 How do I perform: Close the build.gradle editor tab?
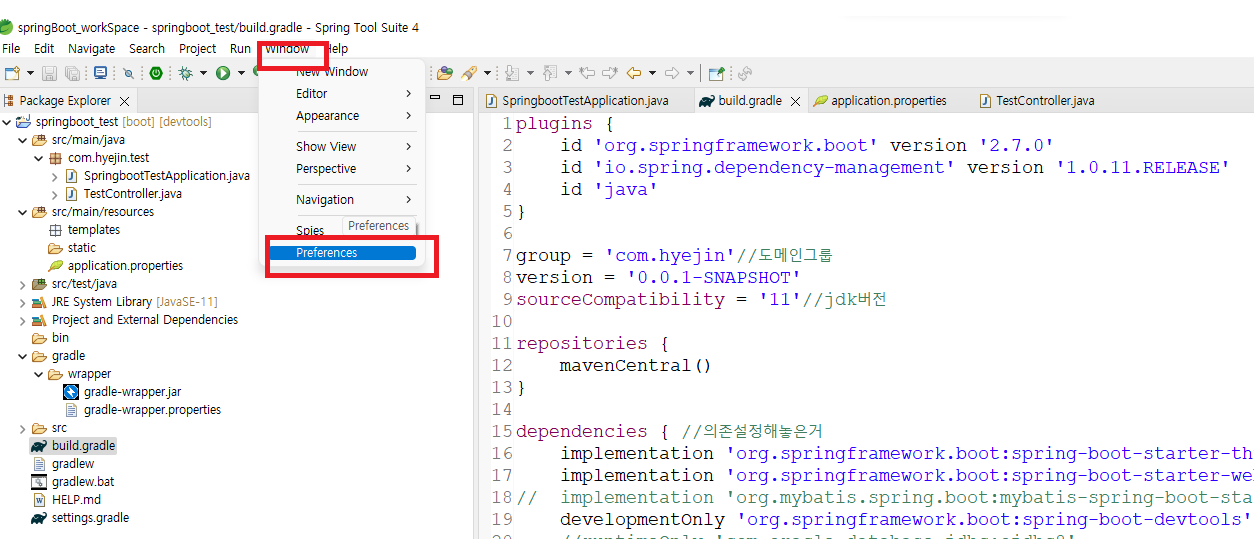tap(796, 101)
